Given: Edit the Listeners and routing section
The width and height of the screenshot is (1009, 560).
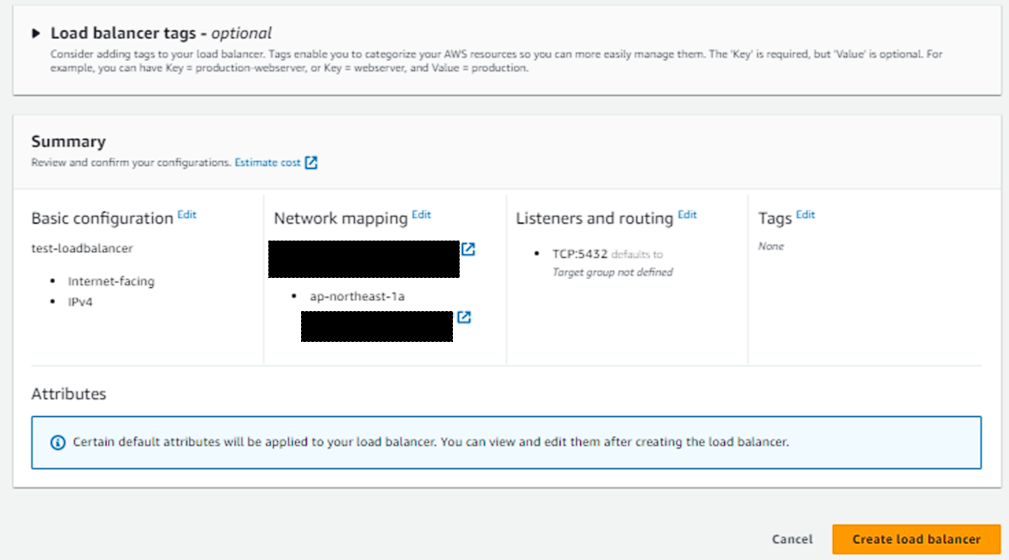Looking at the screenshot, I should [687, 215].
